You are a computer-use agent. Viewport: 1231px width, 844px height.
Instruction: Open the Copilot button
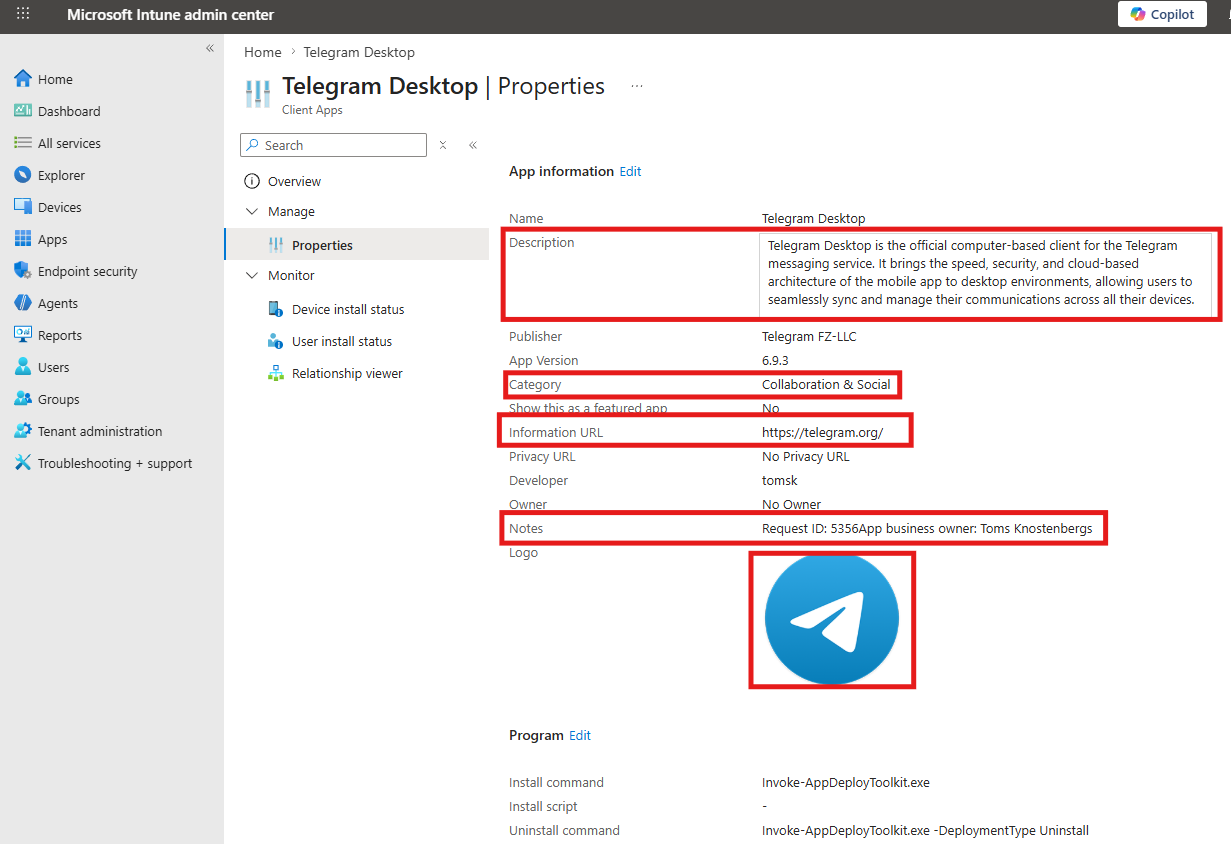tap(1162, 14)
